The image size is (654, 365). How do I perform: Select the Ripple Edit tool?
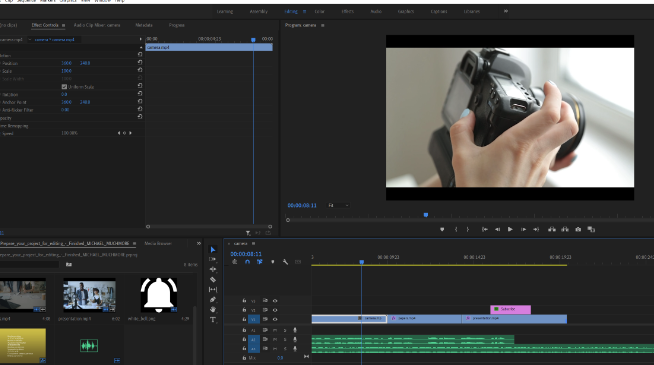coord(213,269)
